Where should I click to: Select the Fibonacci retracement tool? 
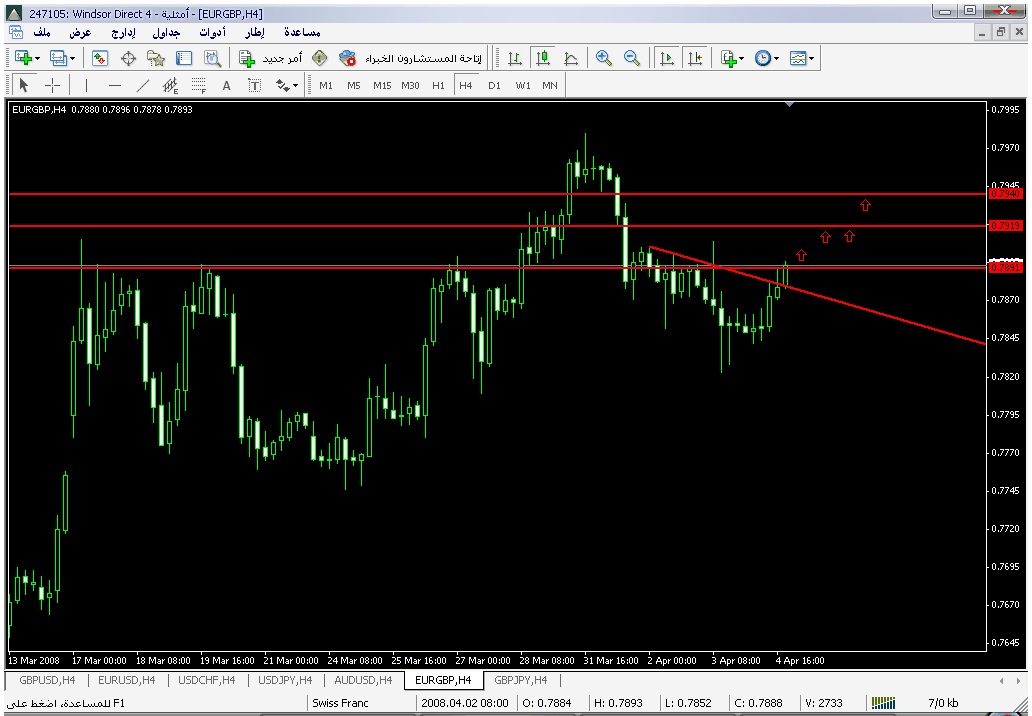coord(199,86)
